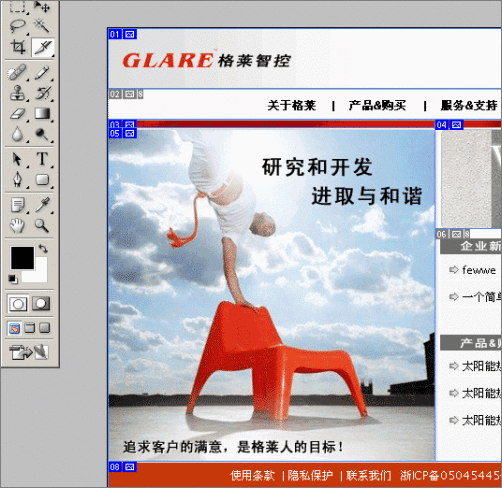Select the History Brush tool
This screenshot has height=488, width=502.
(42, 93)
